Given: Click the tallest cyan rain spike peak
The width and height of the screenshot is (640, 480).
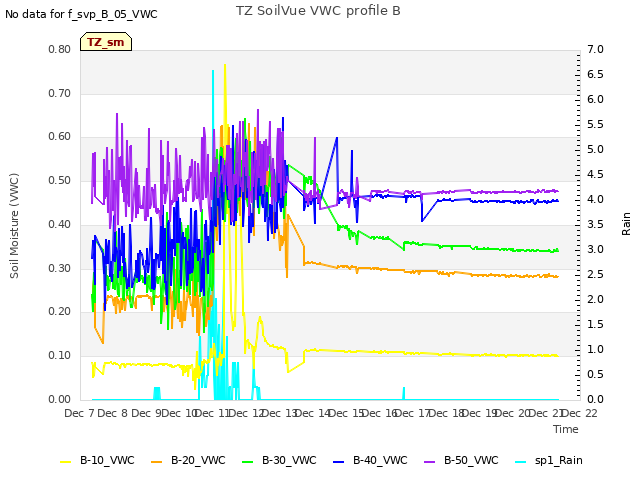Looking at the screenshot, I should point(213,71).
